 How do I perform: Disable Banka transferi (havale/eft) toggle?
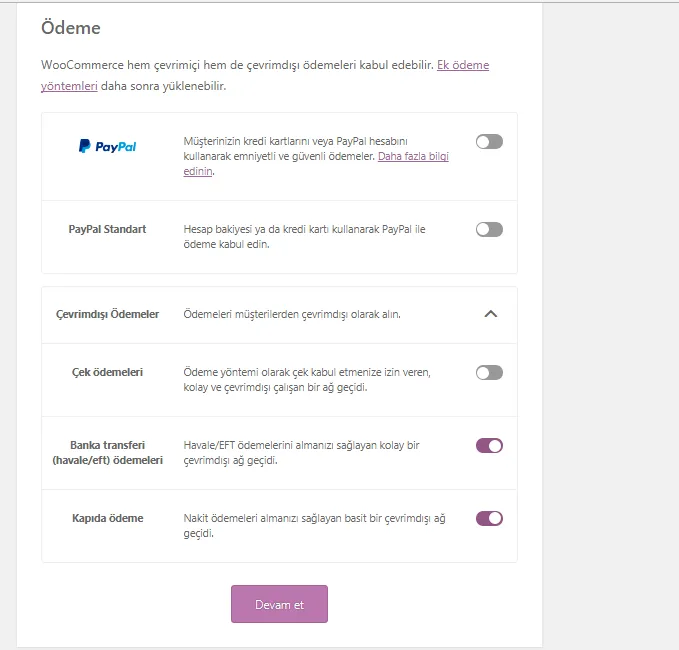click(489, 446)
